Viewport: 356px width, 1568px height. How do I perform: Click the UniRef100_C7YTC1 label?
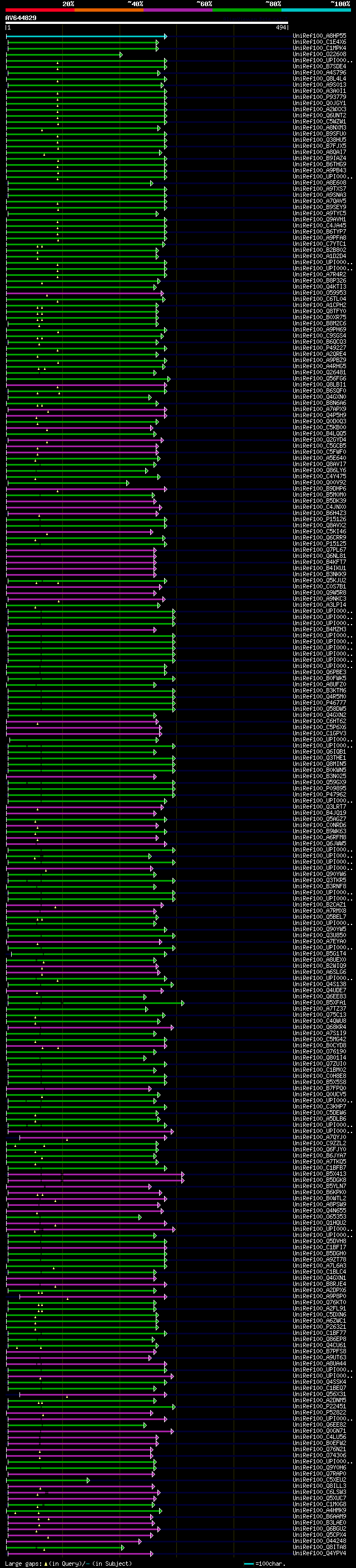(319, 244)
